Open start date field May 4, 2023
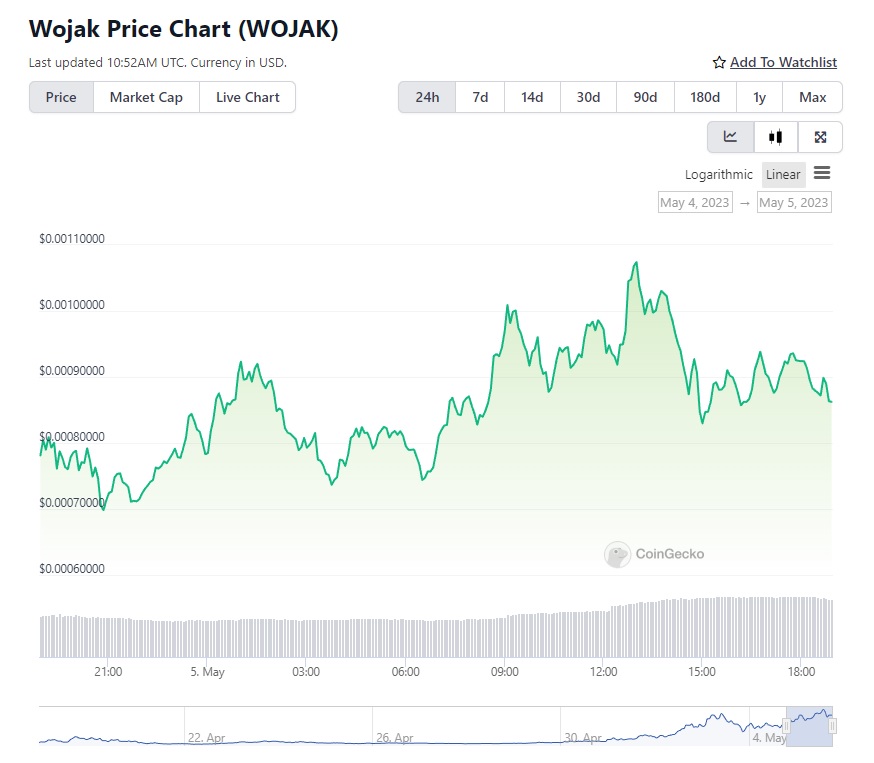874x763 pixels. (x=694, y=202)
